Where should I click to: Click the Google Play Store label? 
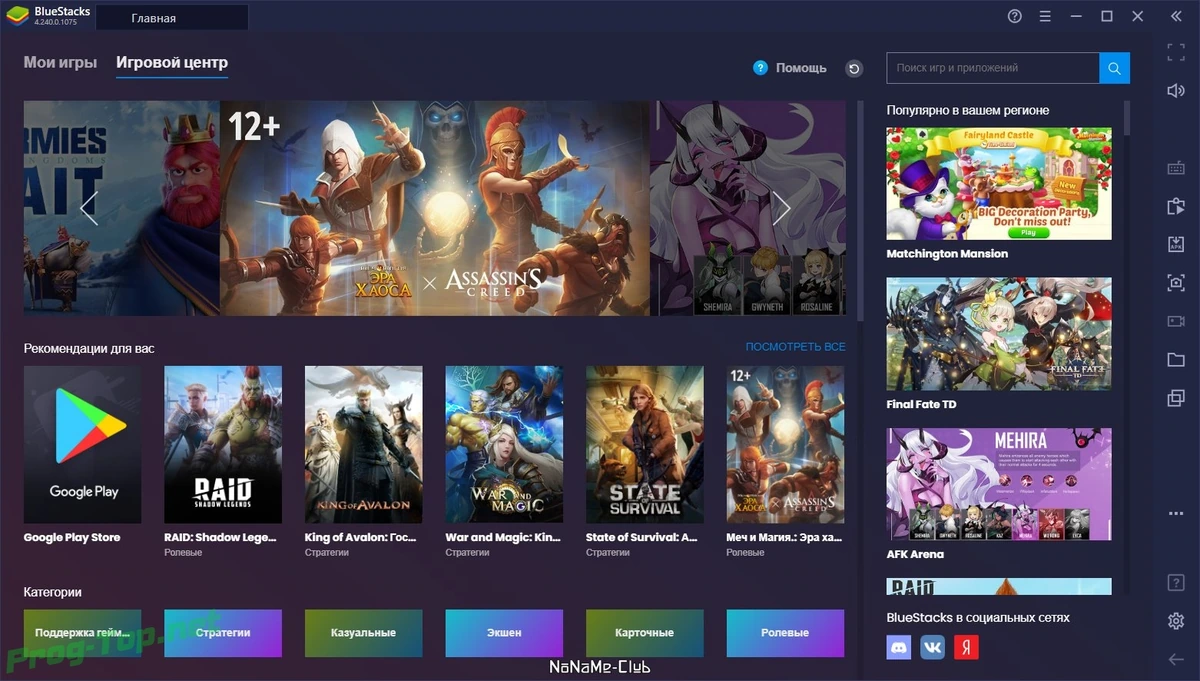pos(72,538)
